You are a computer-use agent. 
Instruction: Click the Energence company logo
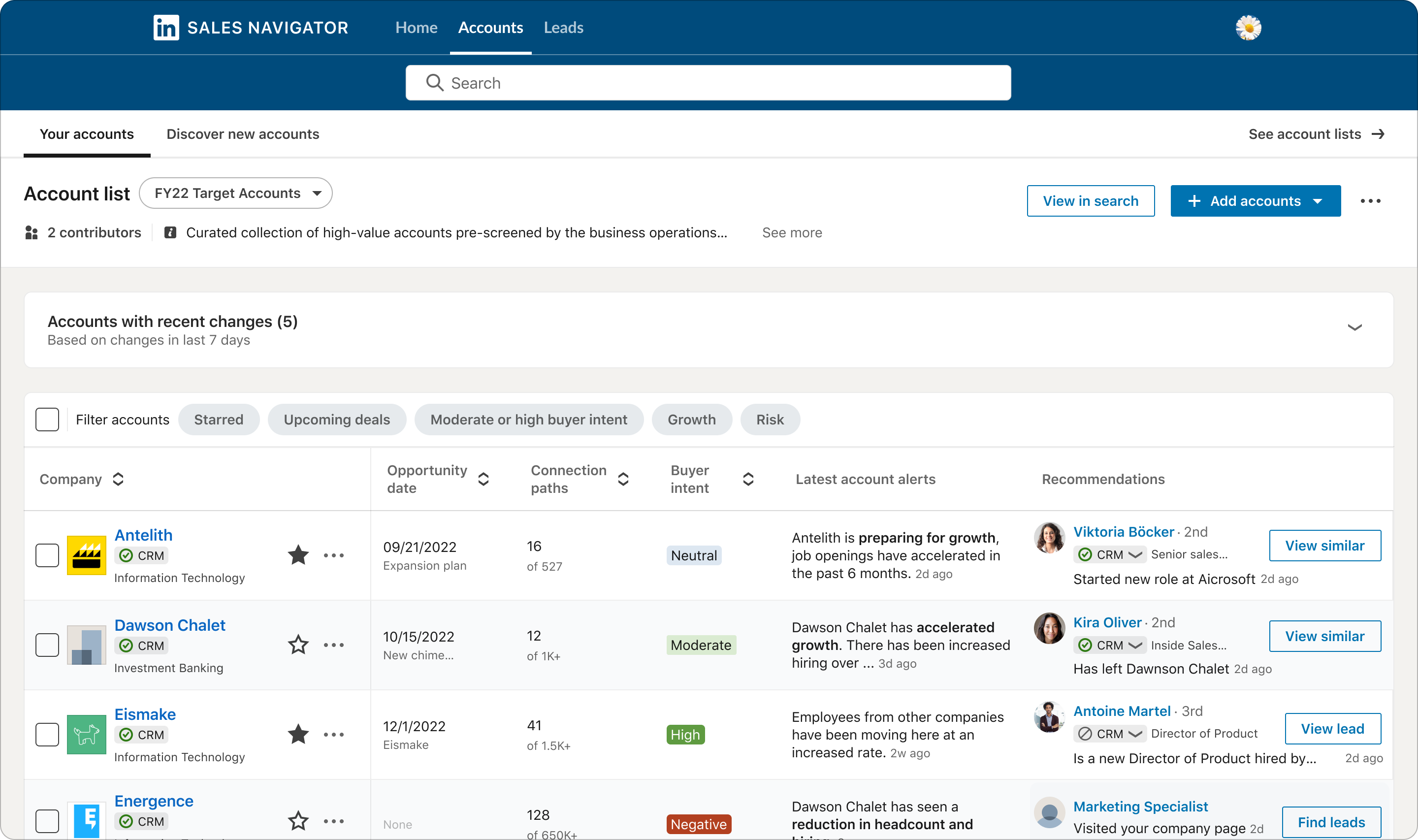coord(87,820)
